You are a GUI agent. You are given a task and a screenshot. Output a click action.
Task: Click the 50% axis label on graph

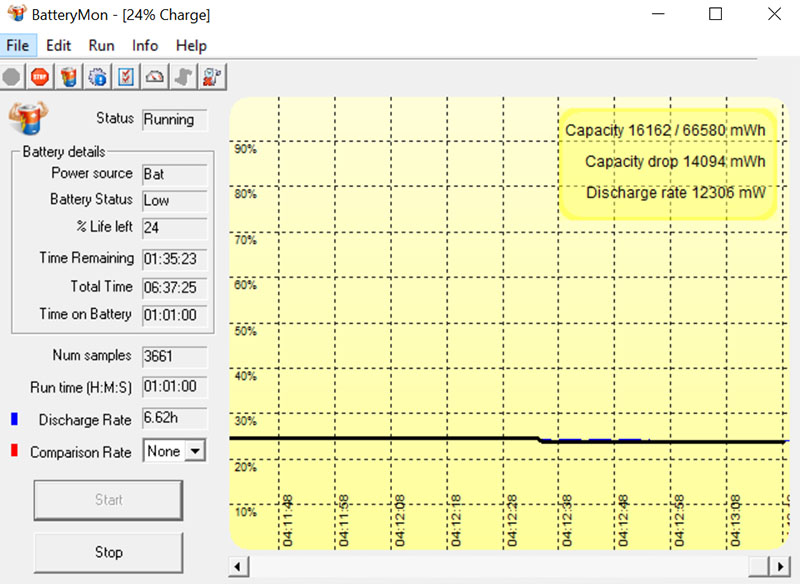tap(245, 331)
